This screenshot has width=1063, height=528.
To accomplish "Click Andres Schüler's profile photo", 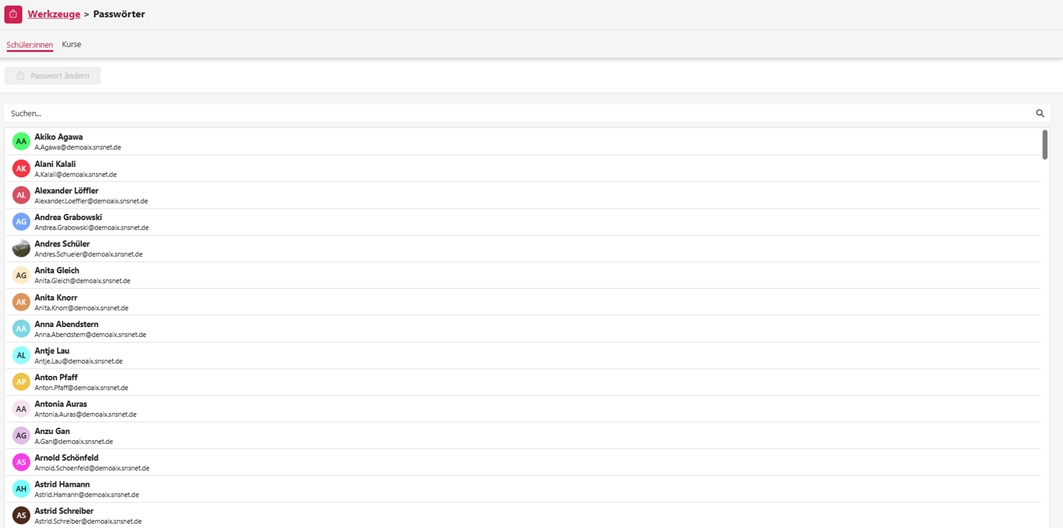I will point(21,248).
